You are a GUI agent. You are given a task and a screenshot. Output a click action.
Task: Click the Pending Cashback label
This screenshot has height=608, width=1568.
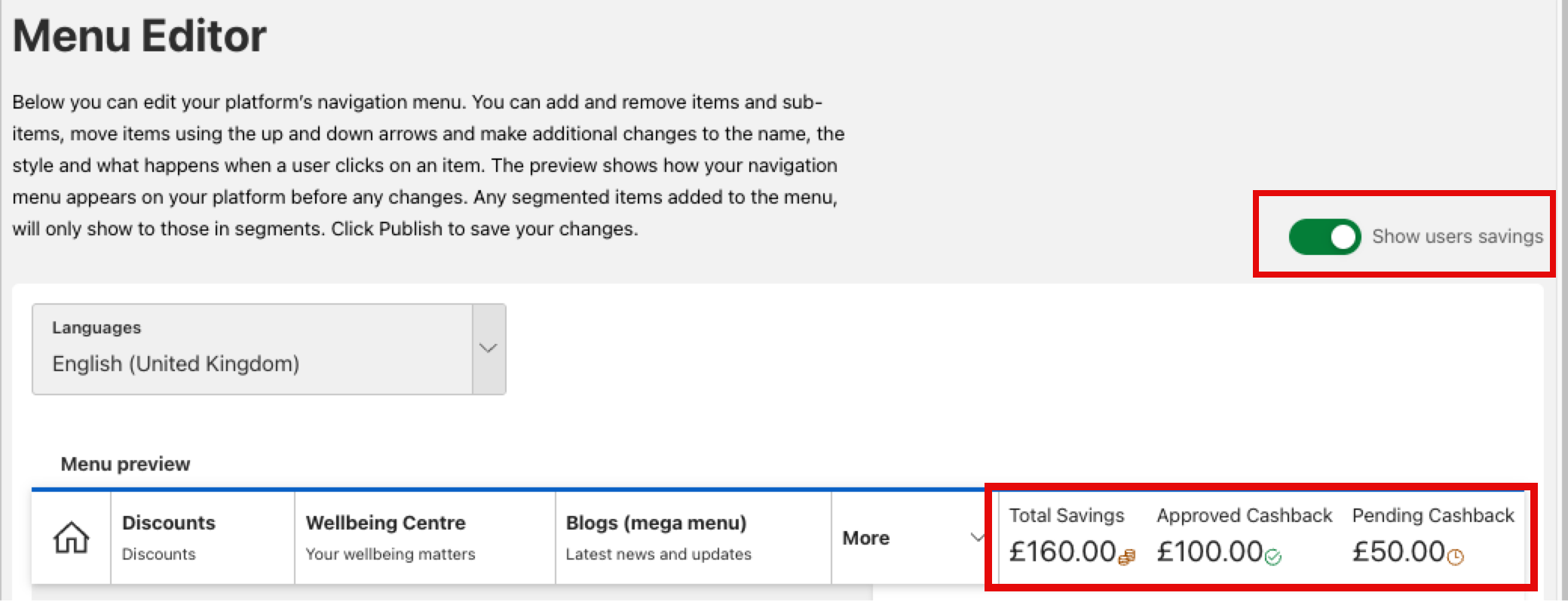point(1432,515)
